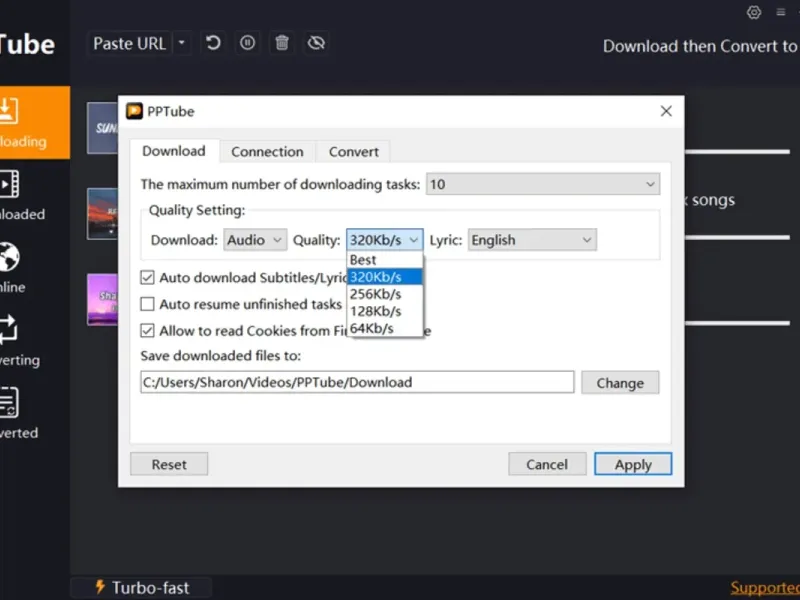Uncheck Allow to read Cookies option
This screenshot has height=600, width=800.
click(148, 331)
